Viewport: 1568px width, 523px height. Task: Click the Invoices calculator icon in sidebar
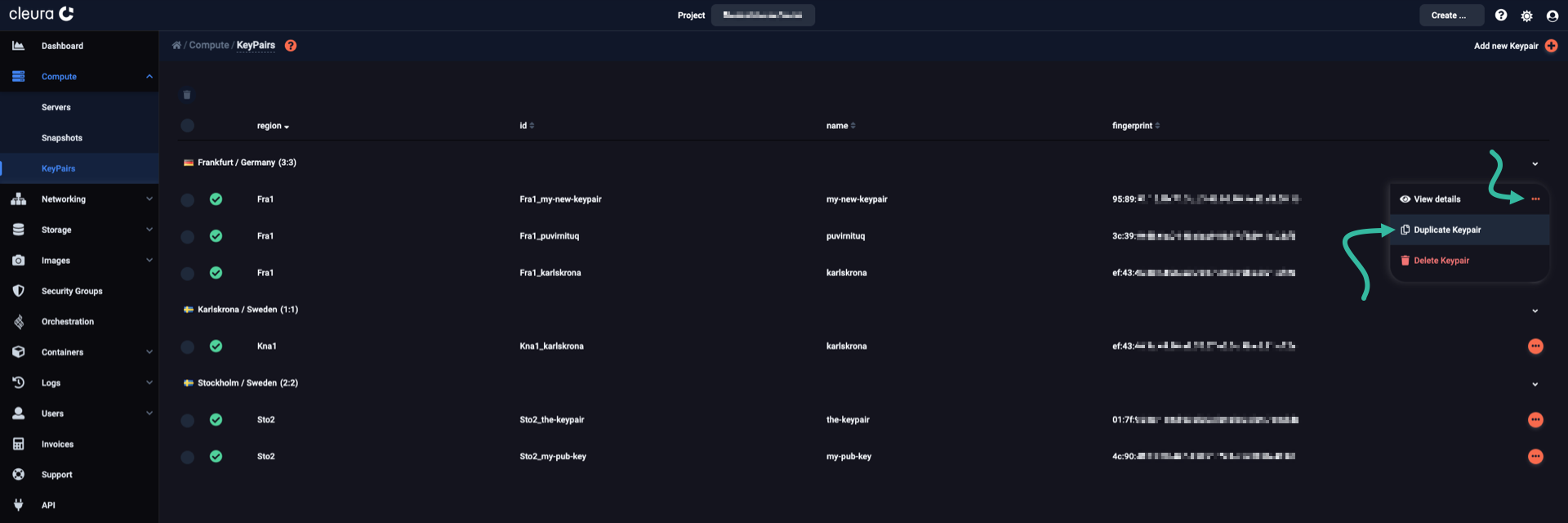pyautogui.click(x=18, y=444)
